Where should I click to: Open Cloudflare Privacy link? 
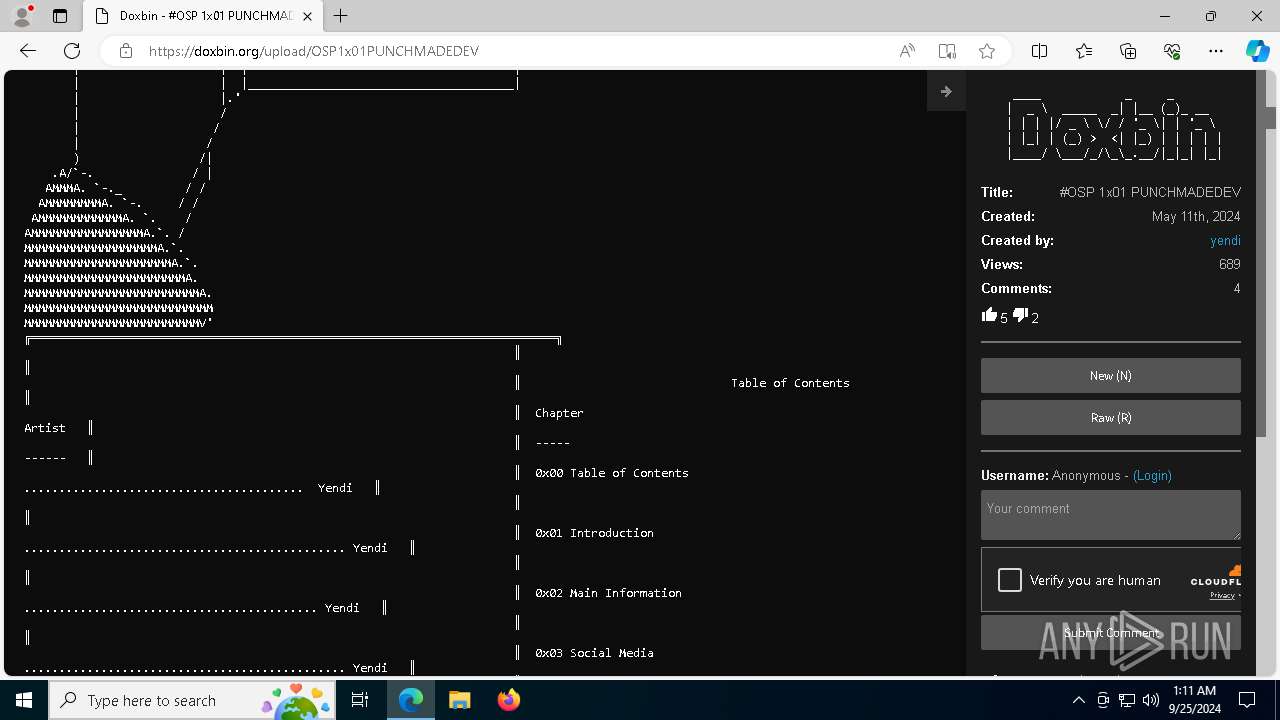1222,595
